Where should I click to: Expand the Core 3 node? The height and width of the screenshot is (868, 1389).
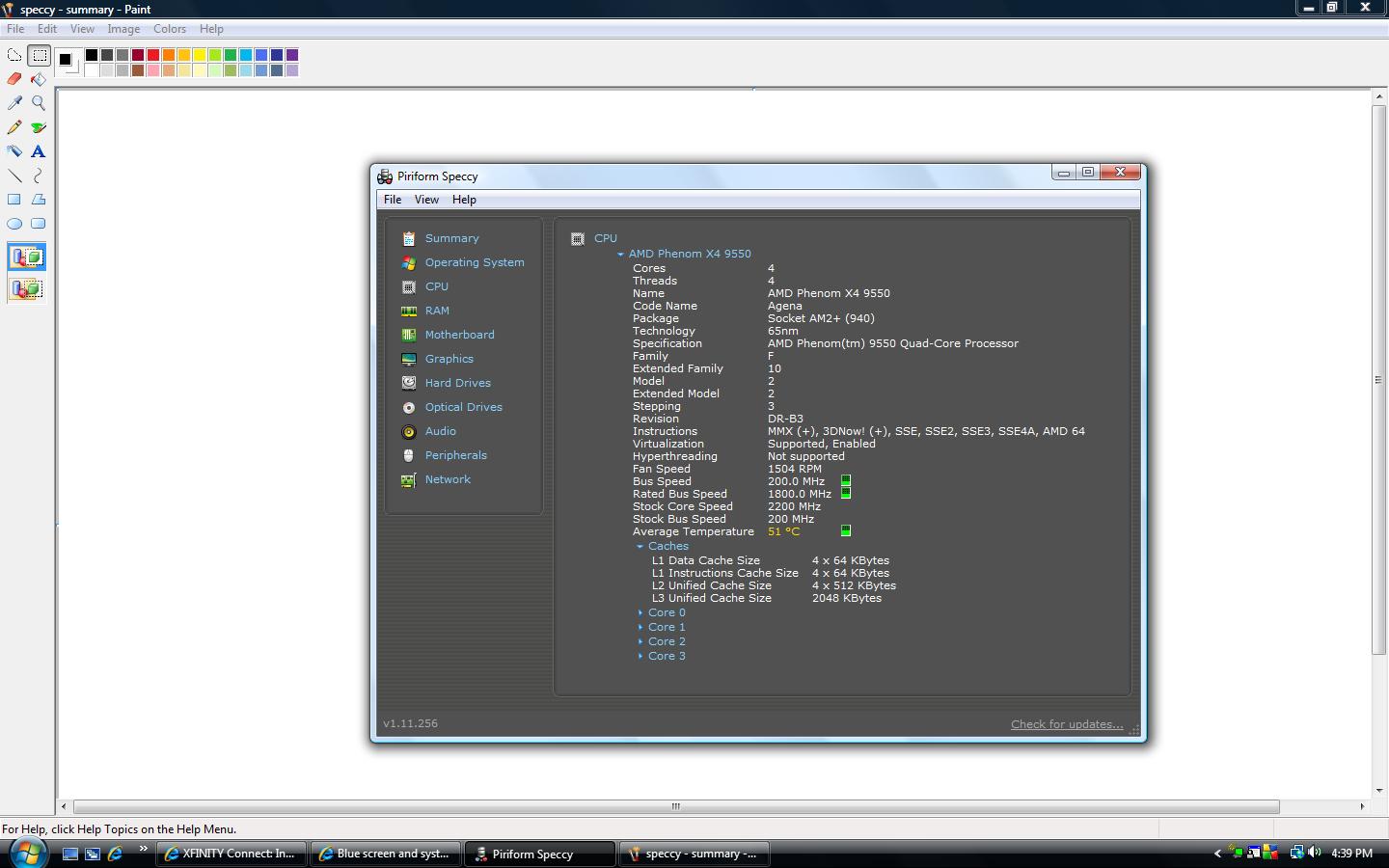pos(640,656)
